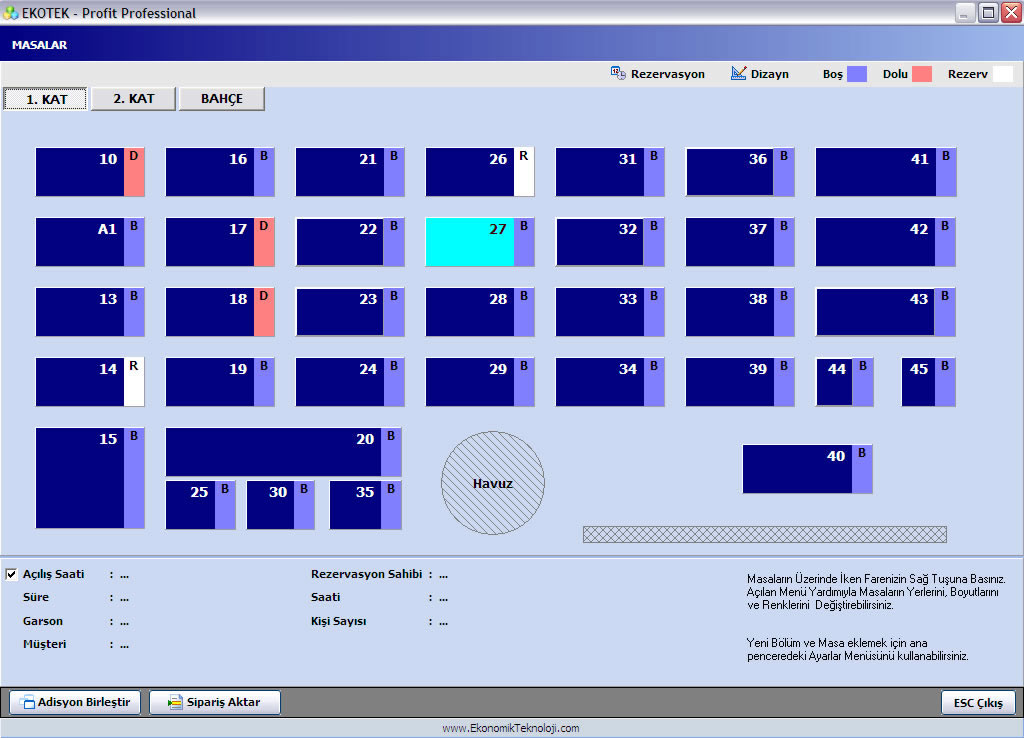
Task: Click the MASALAR header title
Action: coord(39,45)
